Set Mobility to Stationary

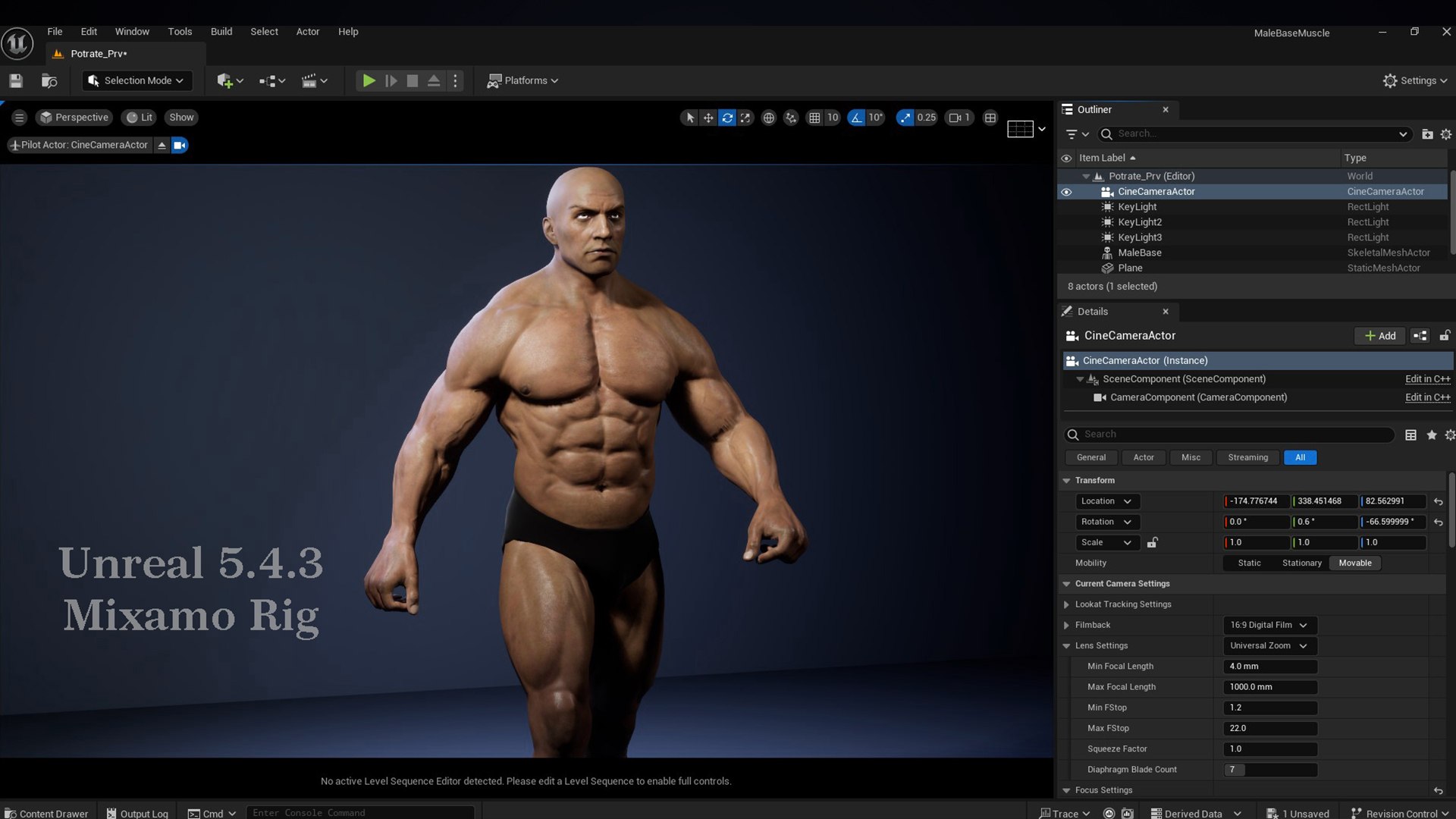pyautogui.click(x=1301, y=563)
